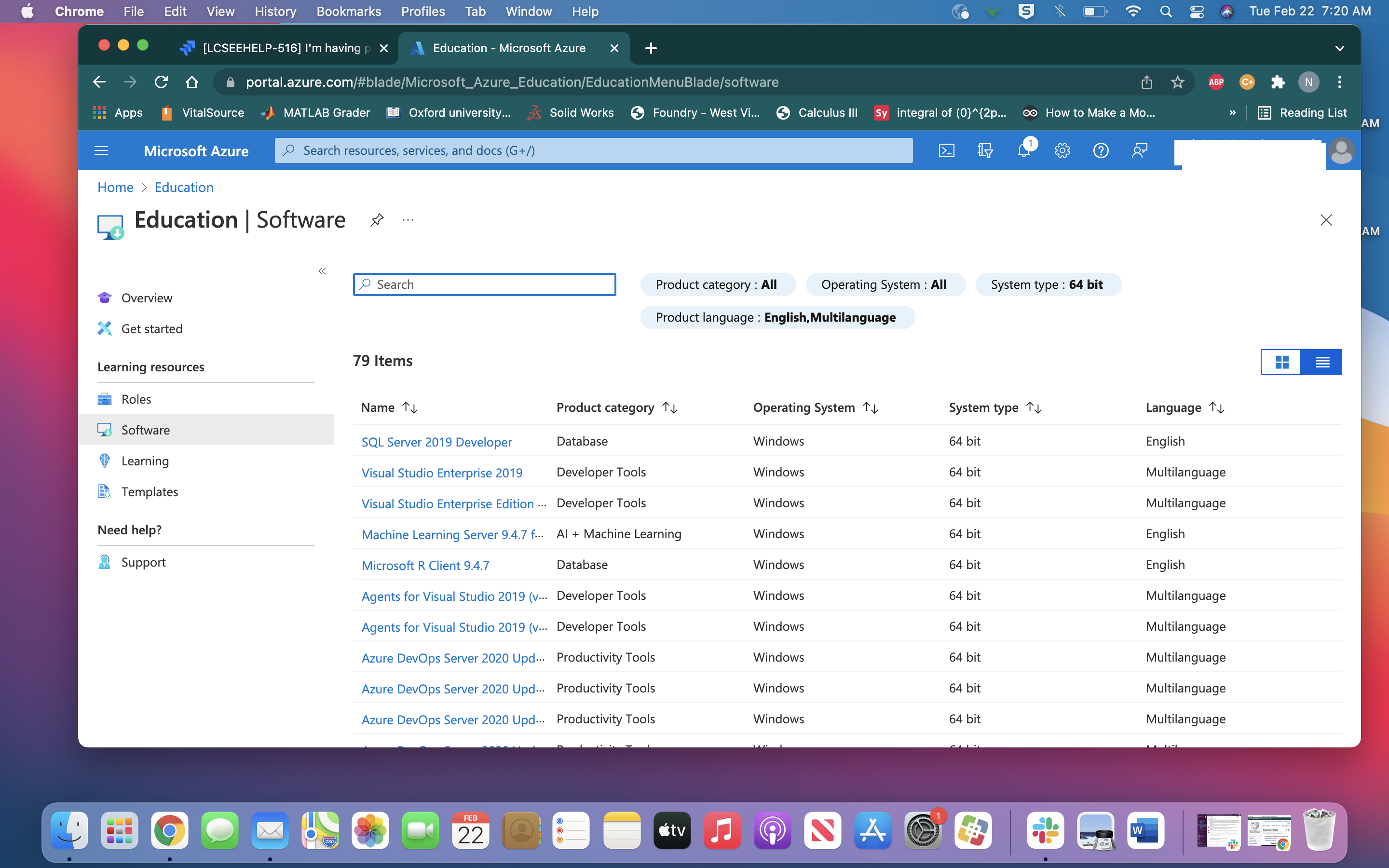Open Machine Learning Server 9.4.7 link

pos(452,534)
